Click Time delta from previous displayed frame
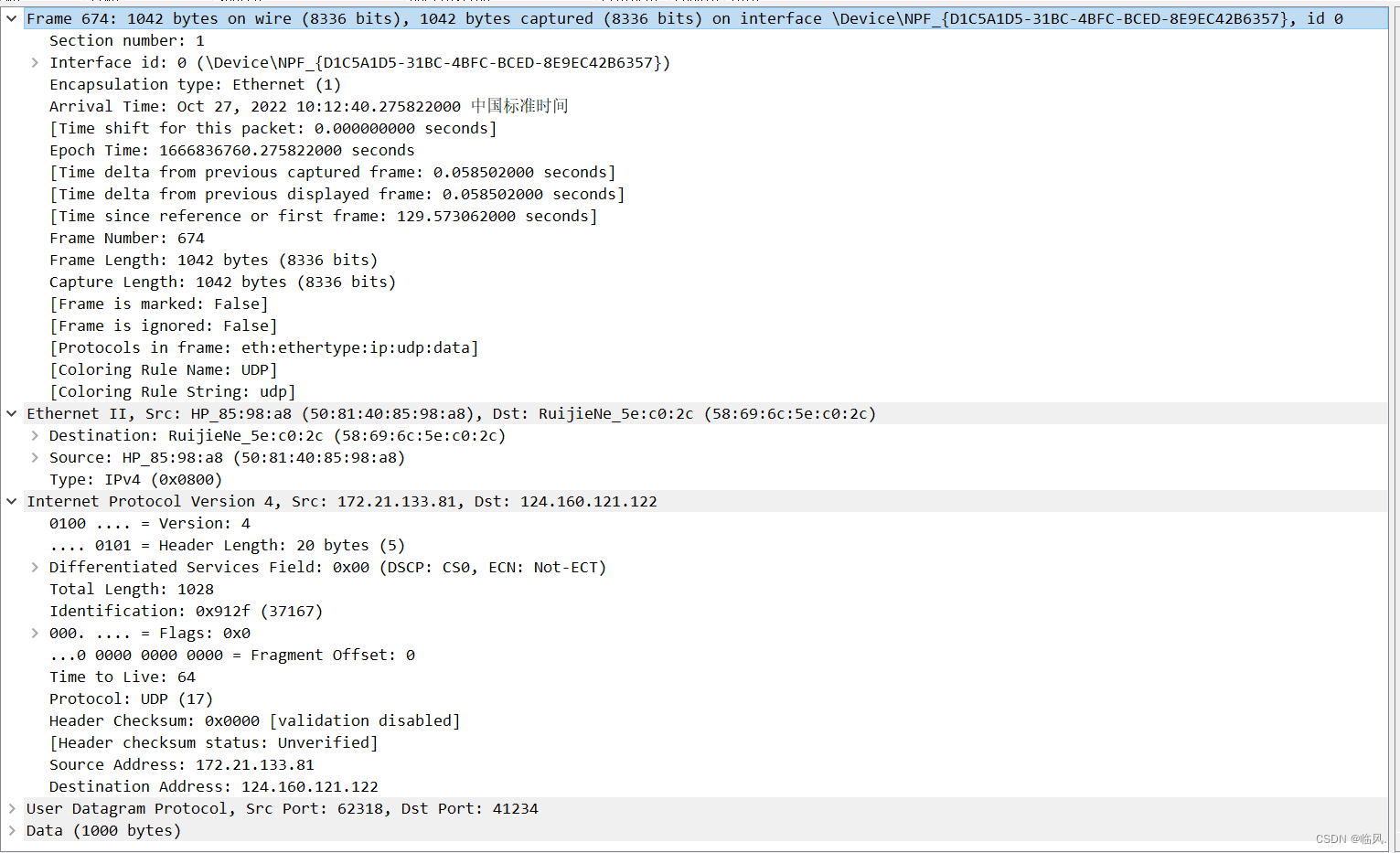 click(337, 194)
